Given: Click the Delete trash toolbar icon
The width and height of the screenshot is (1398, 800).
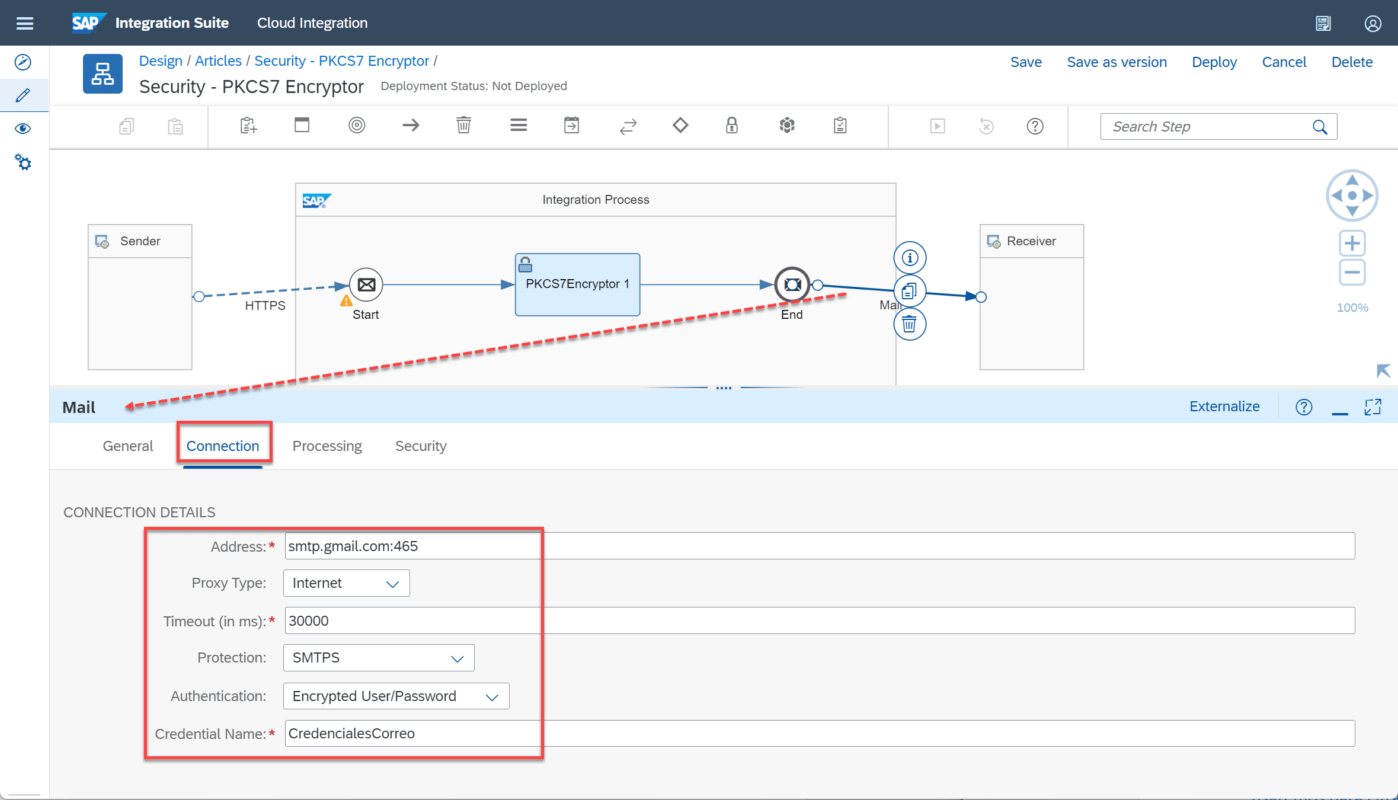Looking at the screenshot, I should (464, 126).
